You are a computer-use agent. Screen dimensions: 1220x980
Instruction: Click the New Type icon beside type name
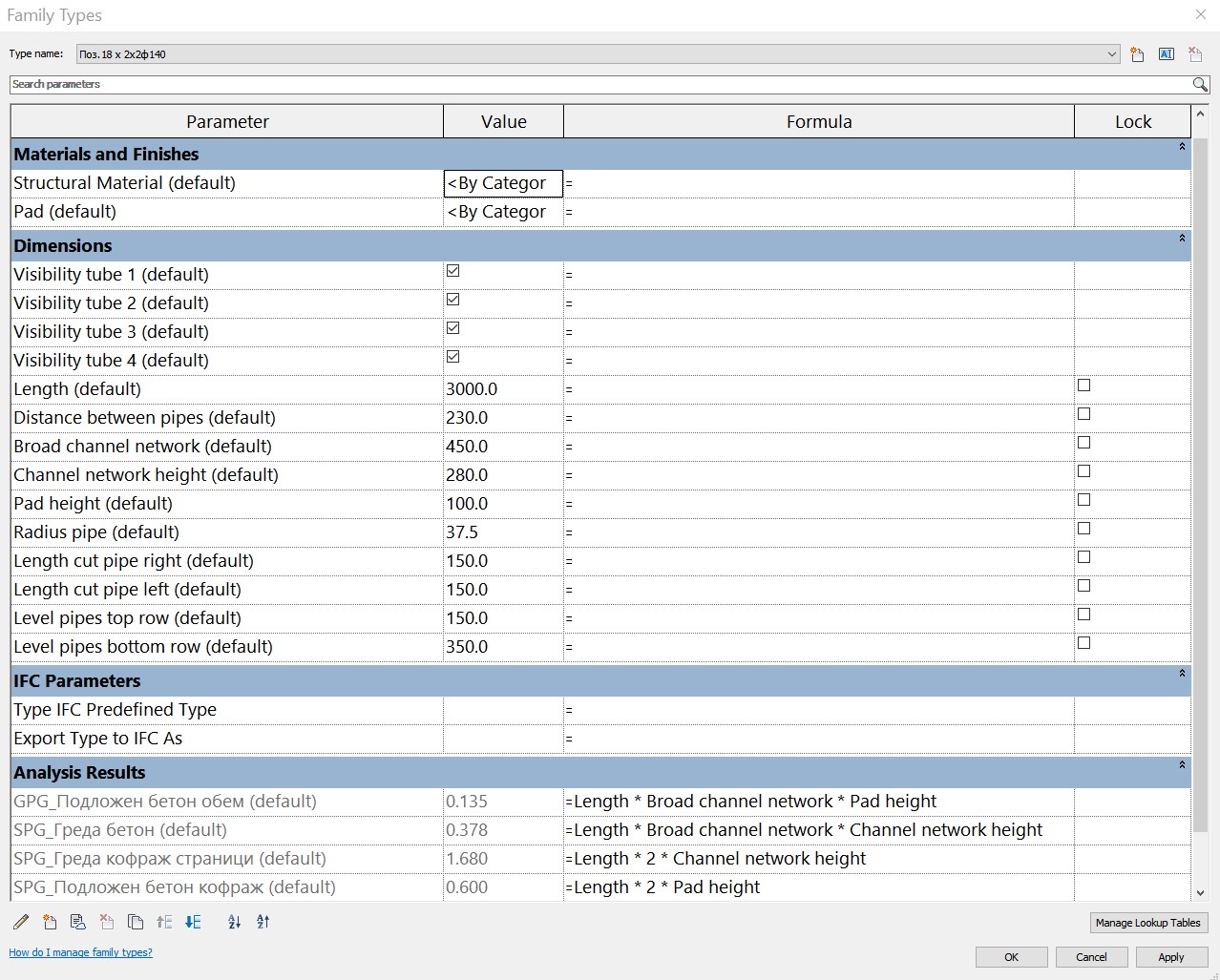[x=1137, y=54]
